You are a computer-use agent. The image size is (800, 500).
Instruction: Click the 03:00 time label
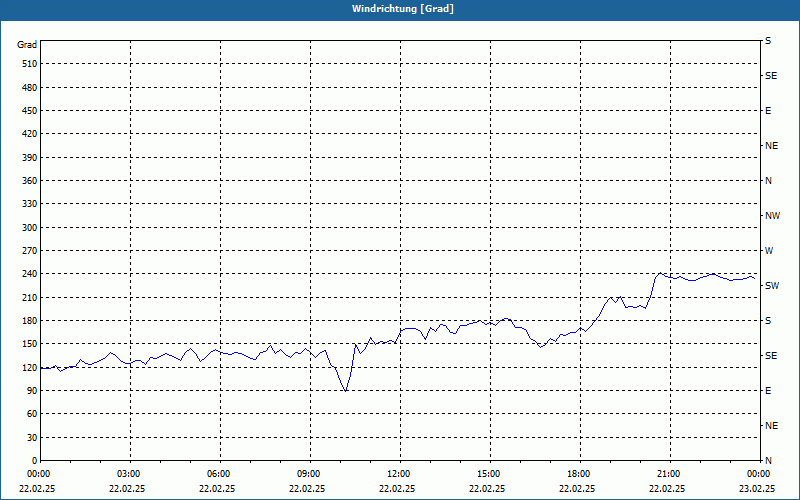coord(131,473)
